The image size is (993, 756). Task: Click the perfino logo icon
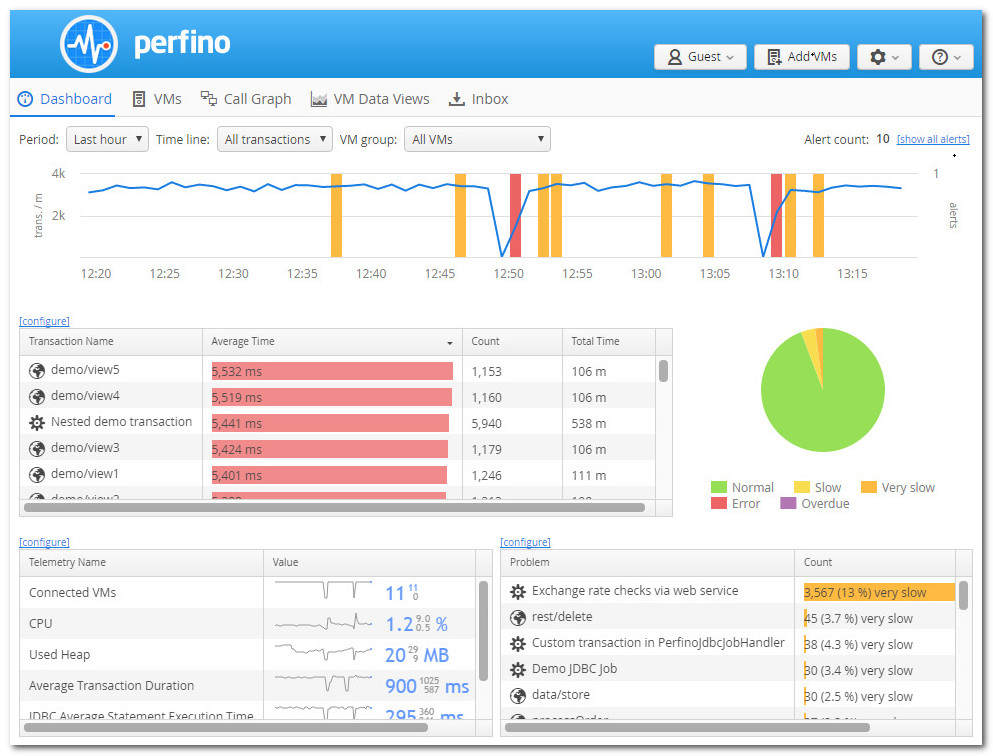90,45
